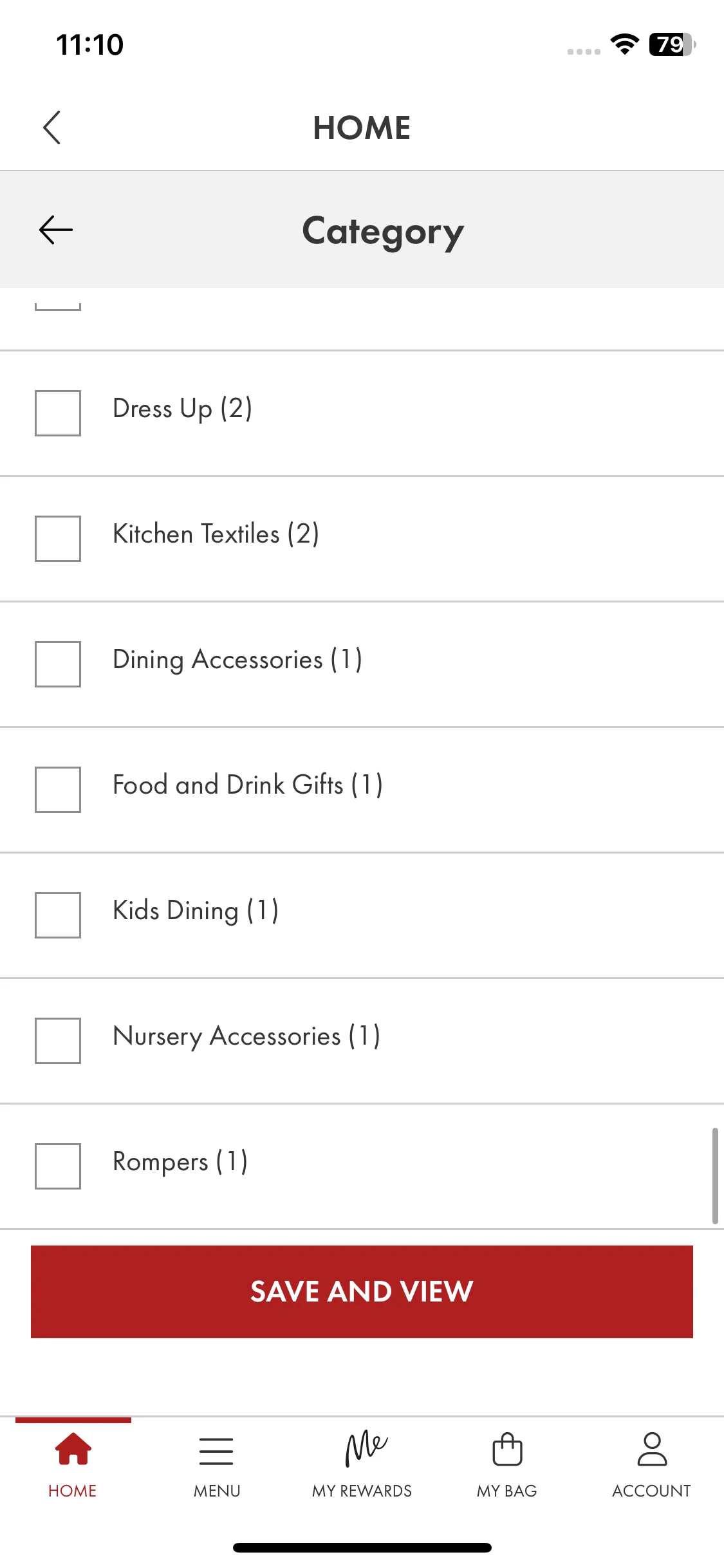This screenshot has width=724, height=1568.
Task: Tap the SAVE AND VIEW button
Action: click(x=362, y=1292)
